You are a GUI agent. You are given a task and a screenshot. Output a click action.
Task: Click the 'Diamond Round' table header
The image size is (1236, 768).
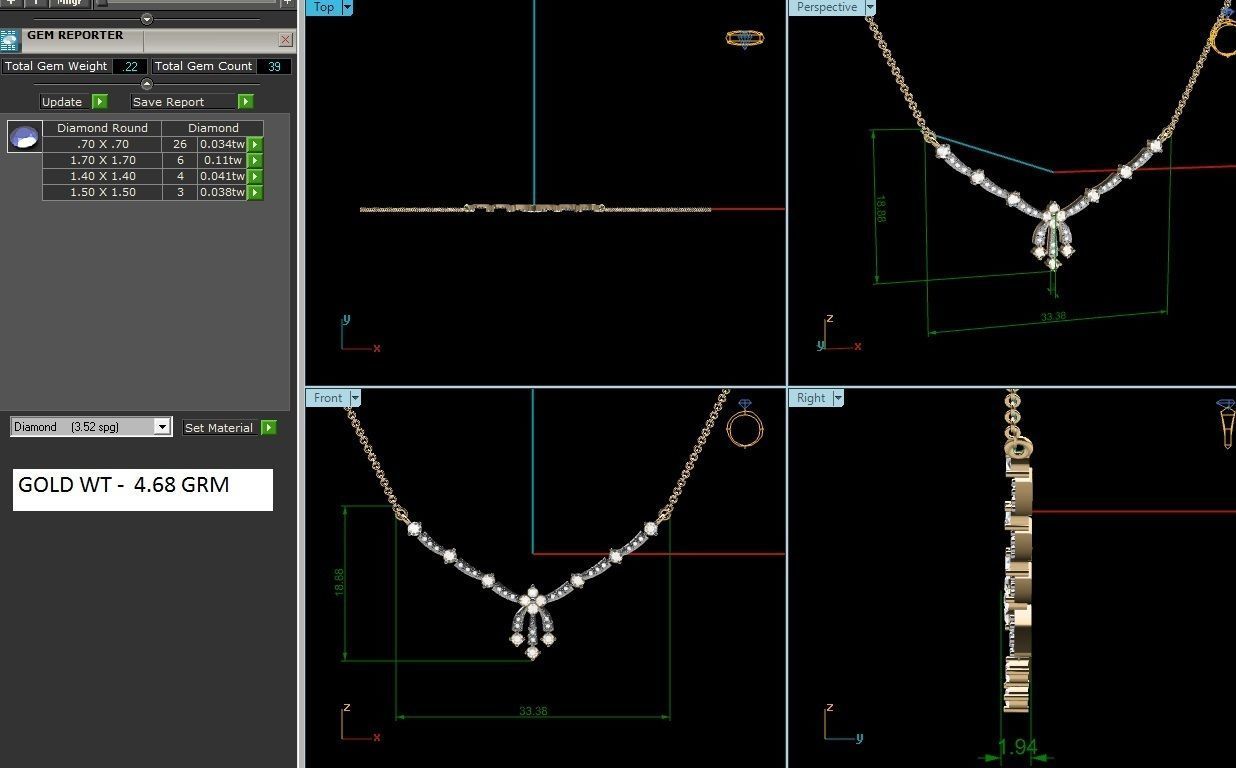click(x=102, y=128)
